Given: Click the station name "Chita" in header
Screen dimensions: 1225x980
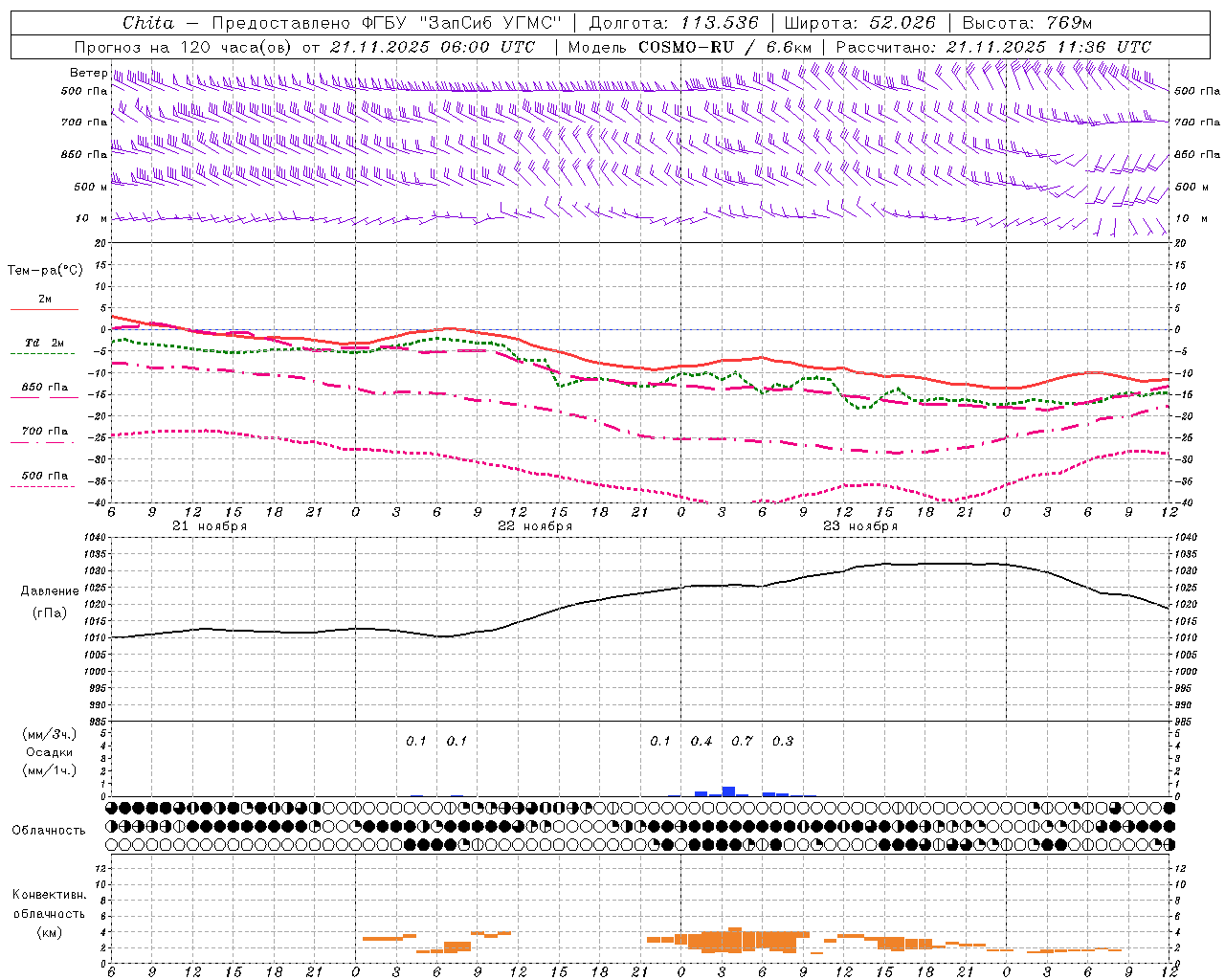Looking at the screenshot, I should [148, 23].
